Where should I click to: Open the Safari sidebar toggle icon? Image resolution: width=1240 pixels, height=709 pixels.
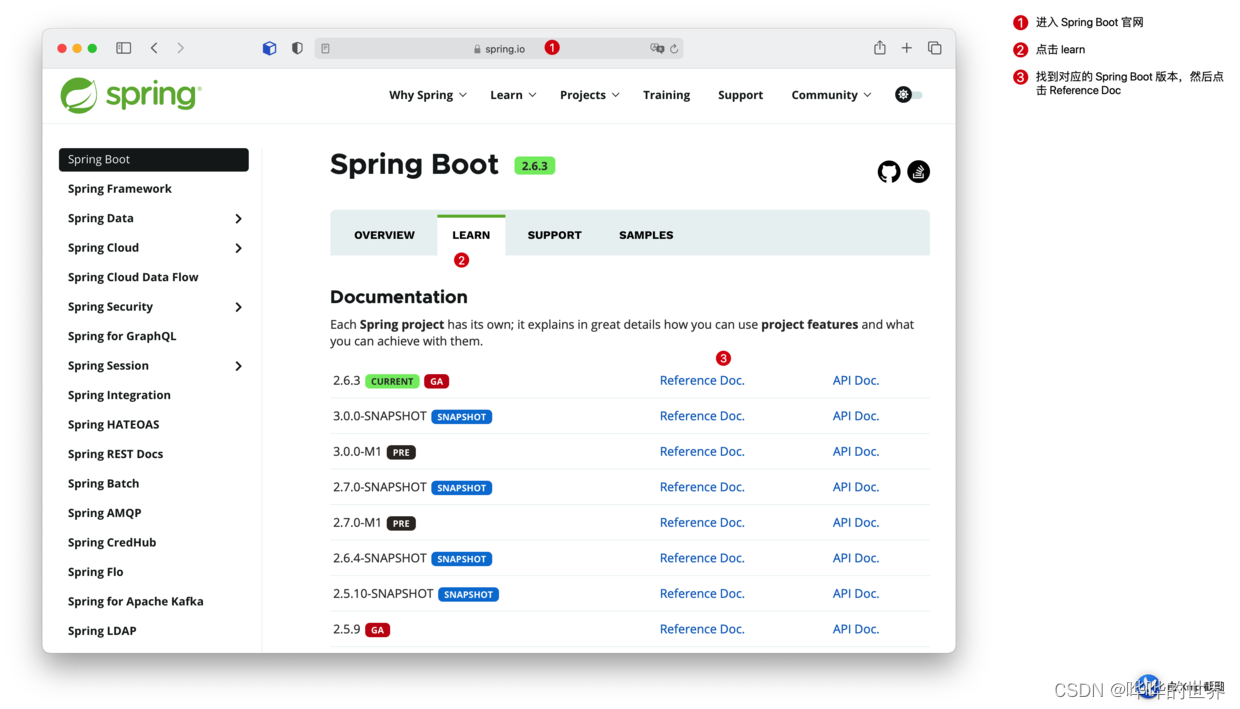124,48
